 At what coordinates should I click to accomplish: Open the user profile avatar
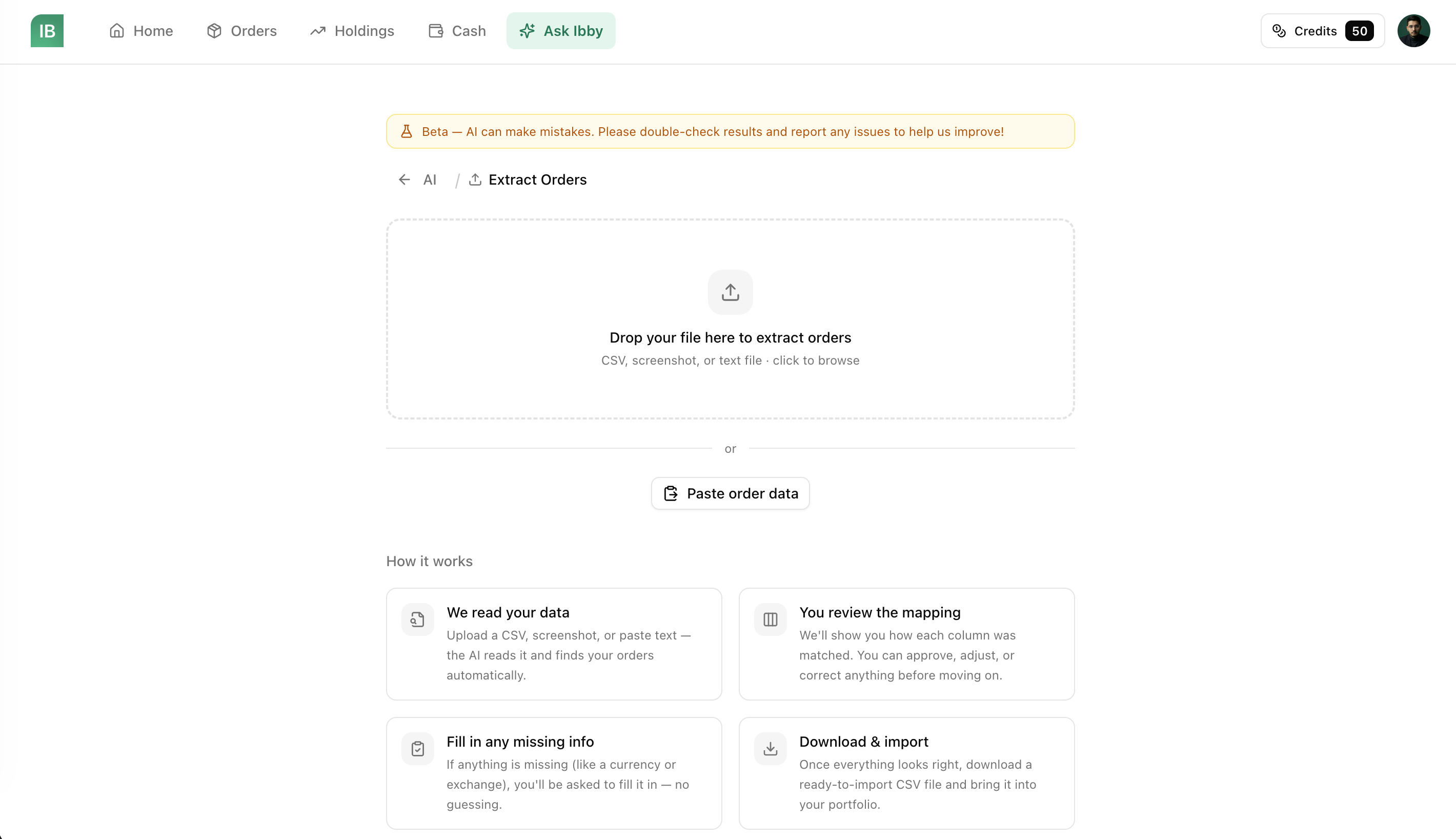coord(1413,31)
